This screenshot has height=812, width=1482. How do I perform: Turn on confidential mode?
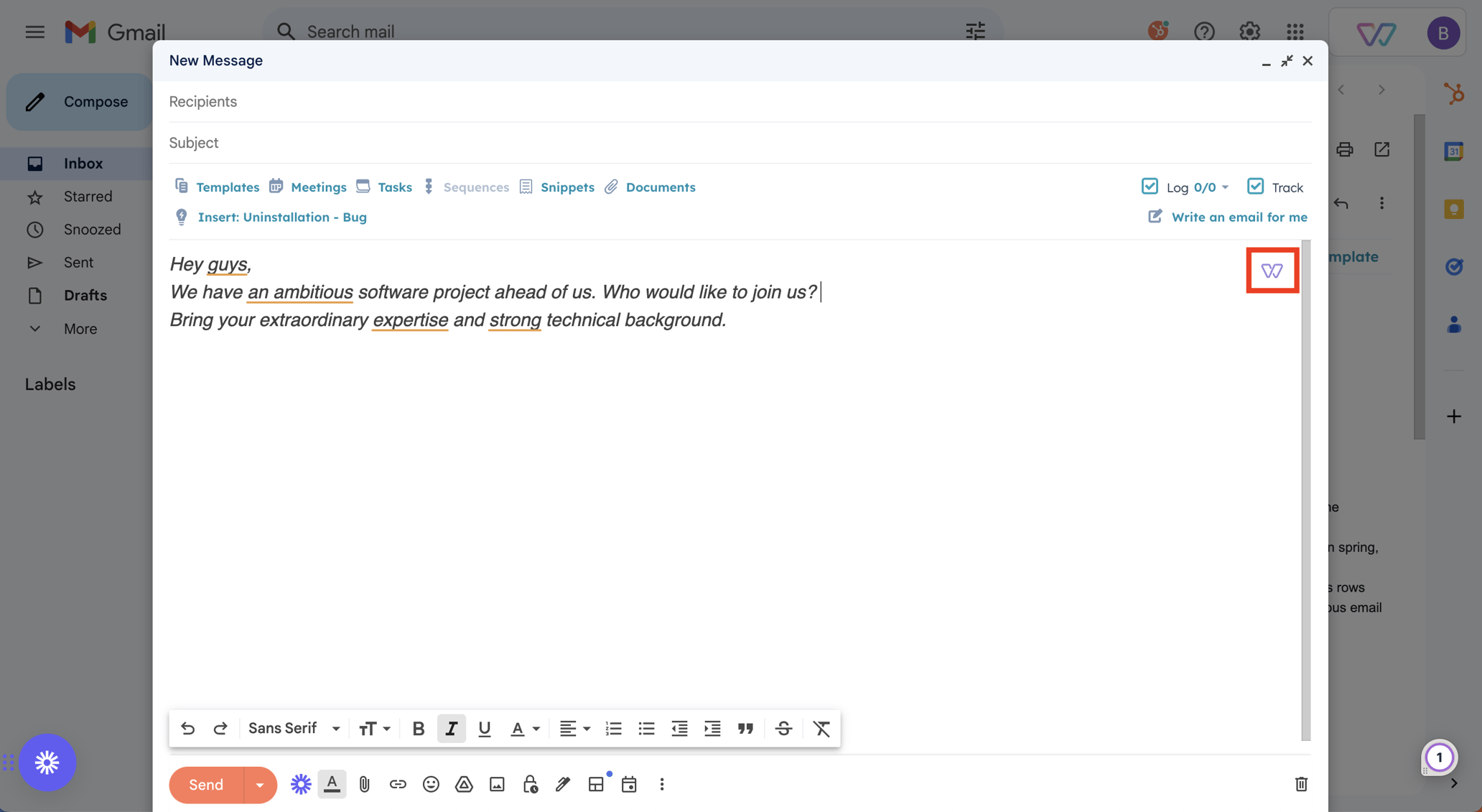click(x=530, y=784)
